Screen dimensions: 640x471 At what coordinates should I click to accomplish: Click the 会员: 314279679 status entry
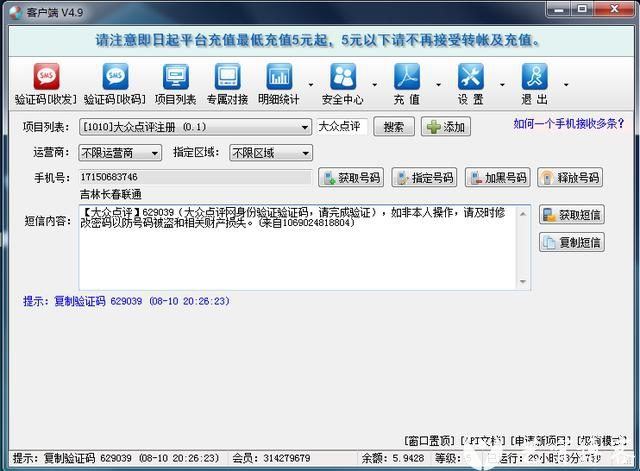point(271,458)
